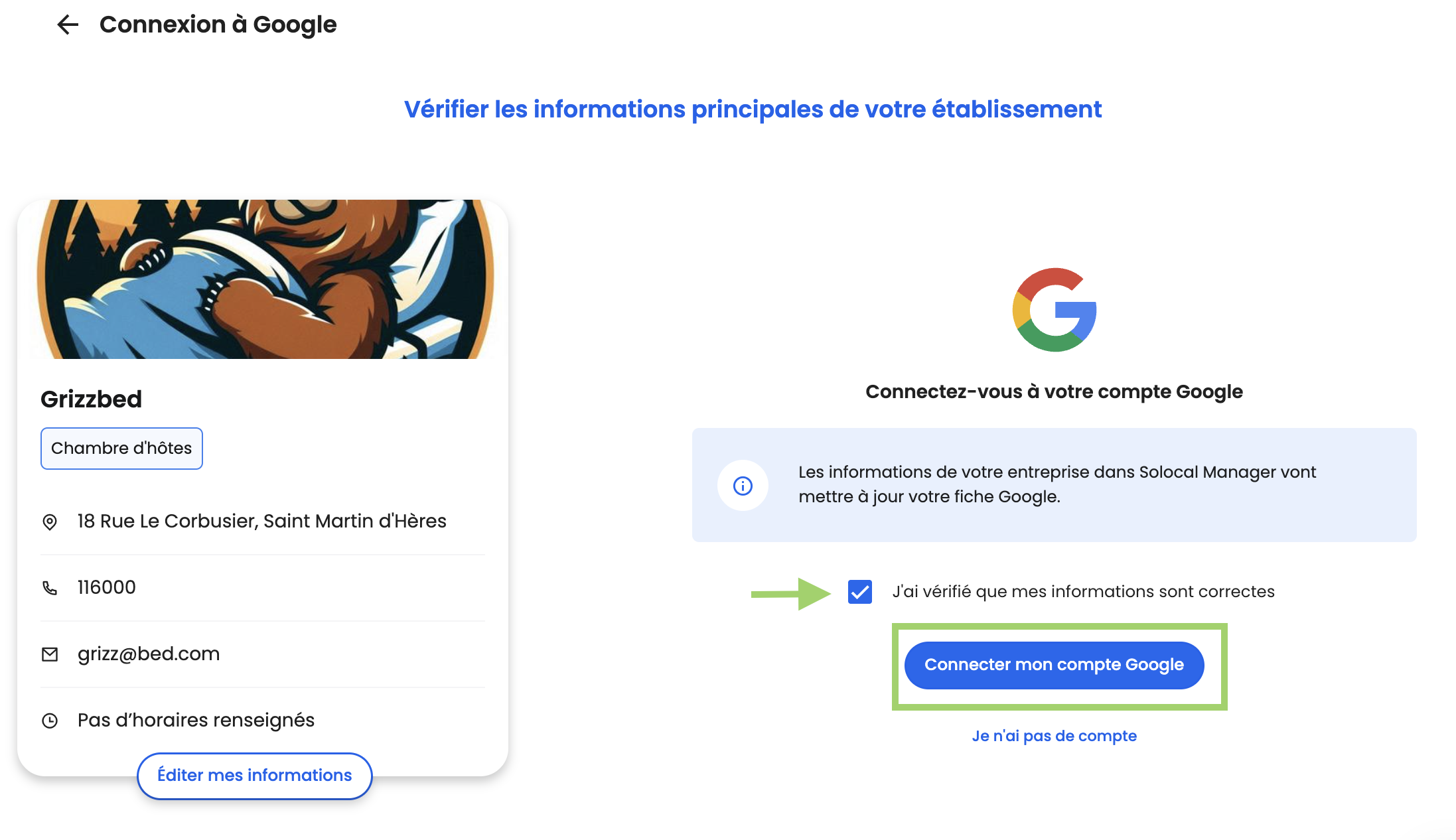Click the "Grizzbed" establishment name

coord(92,399)
